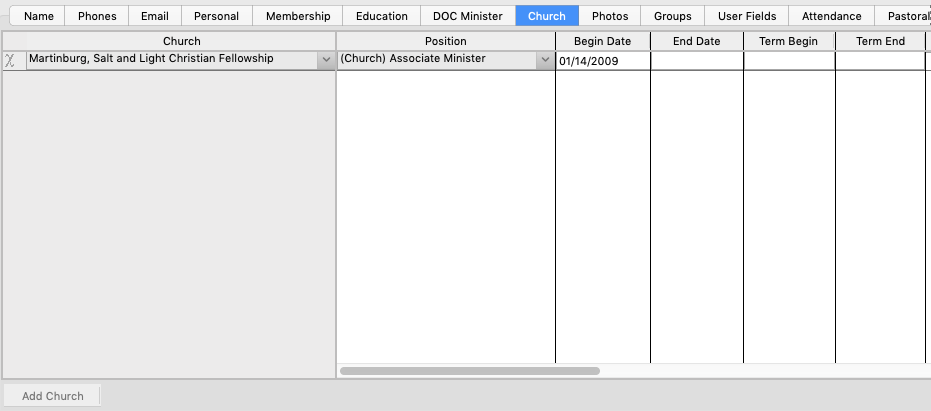This screenshot has width=931, height=411.
Task: Select the DOC Minister tab
Action: click(x=467, y=16)
